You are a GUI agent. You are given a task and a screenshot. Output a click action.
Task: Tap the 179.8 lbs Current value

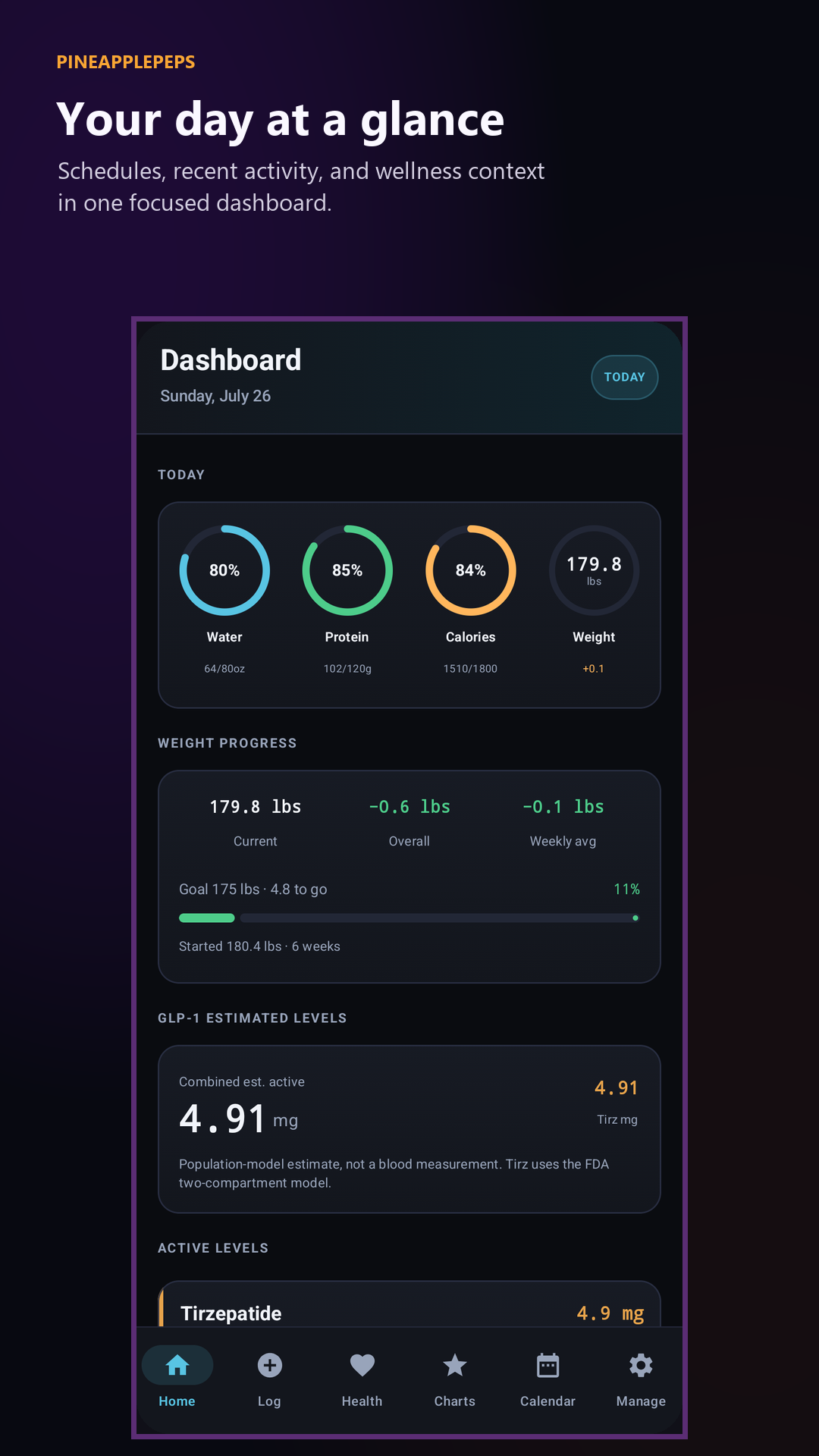click(x=256, y=807)
